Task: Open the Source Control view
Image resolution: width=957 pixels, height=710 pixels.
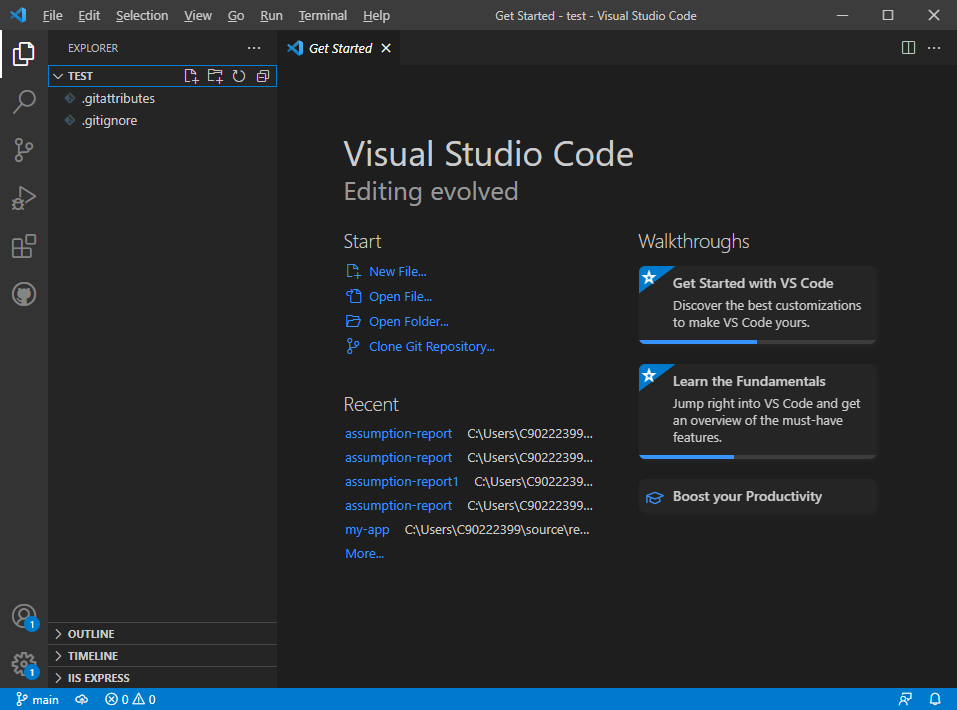Action: pyautogui.click(x=24, y=150)
